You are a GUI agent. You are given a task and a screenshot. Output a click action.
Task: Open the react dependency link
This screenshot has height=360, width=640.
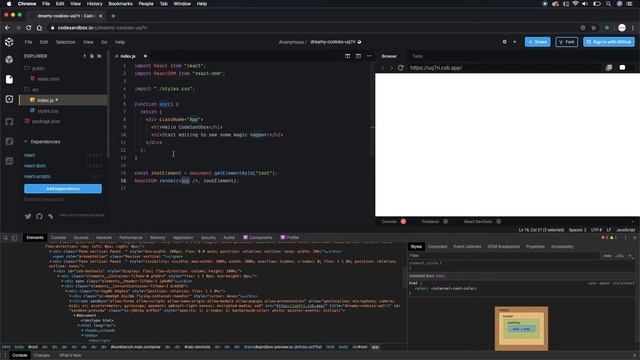click(29, 155)
